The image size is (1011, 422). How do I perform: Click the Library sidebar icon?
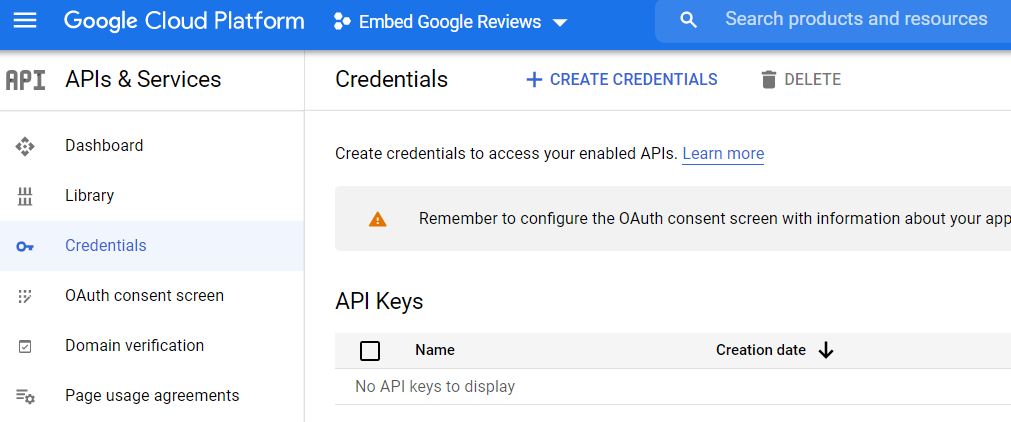point(26,196)
